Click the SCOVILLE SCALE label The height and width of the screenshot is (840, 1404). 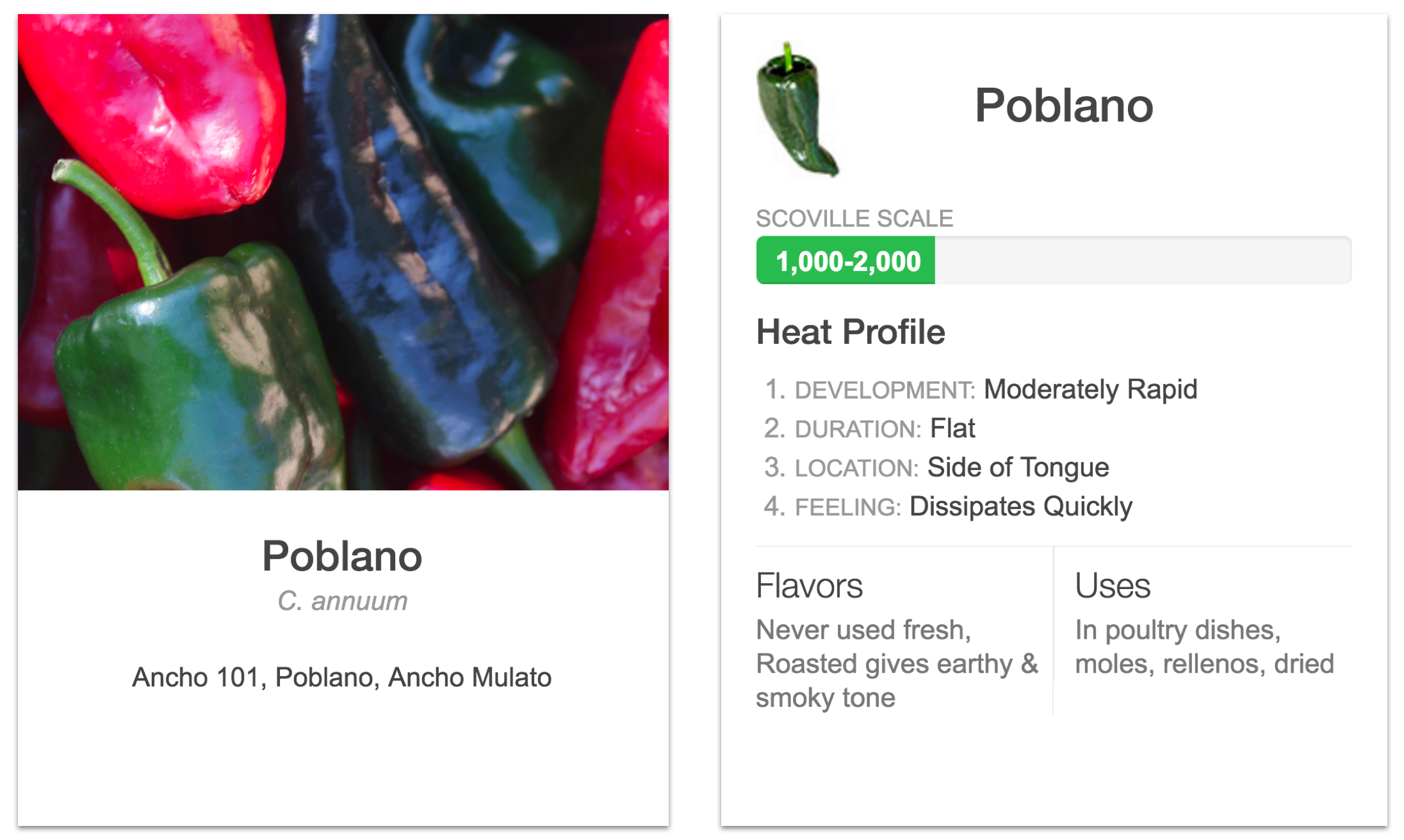[854, 218]
